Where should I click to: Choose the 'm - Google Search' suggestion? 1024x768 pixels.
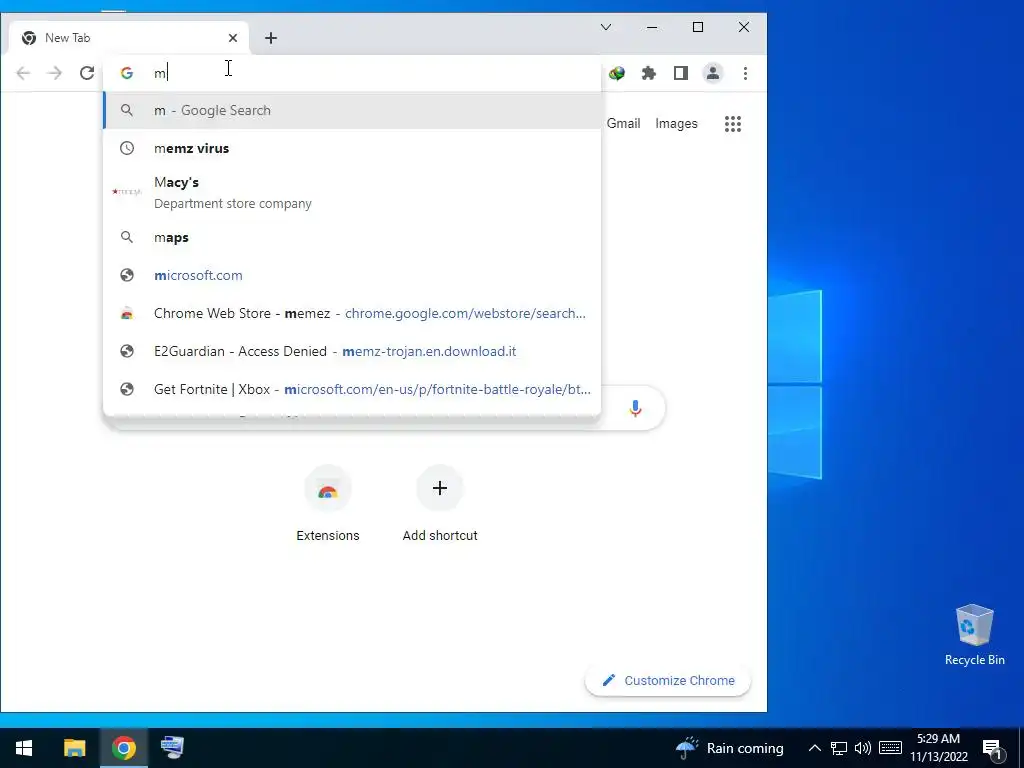point(352,110)
